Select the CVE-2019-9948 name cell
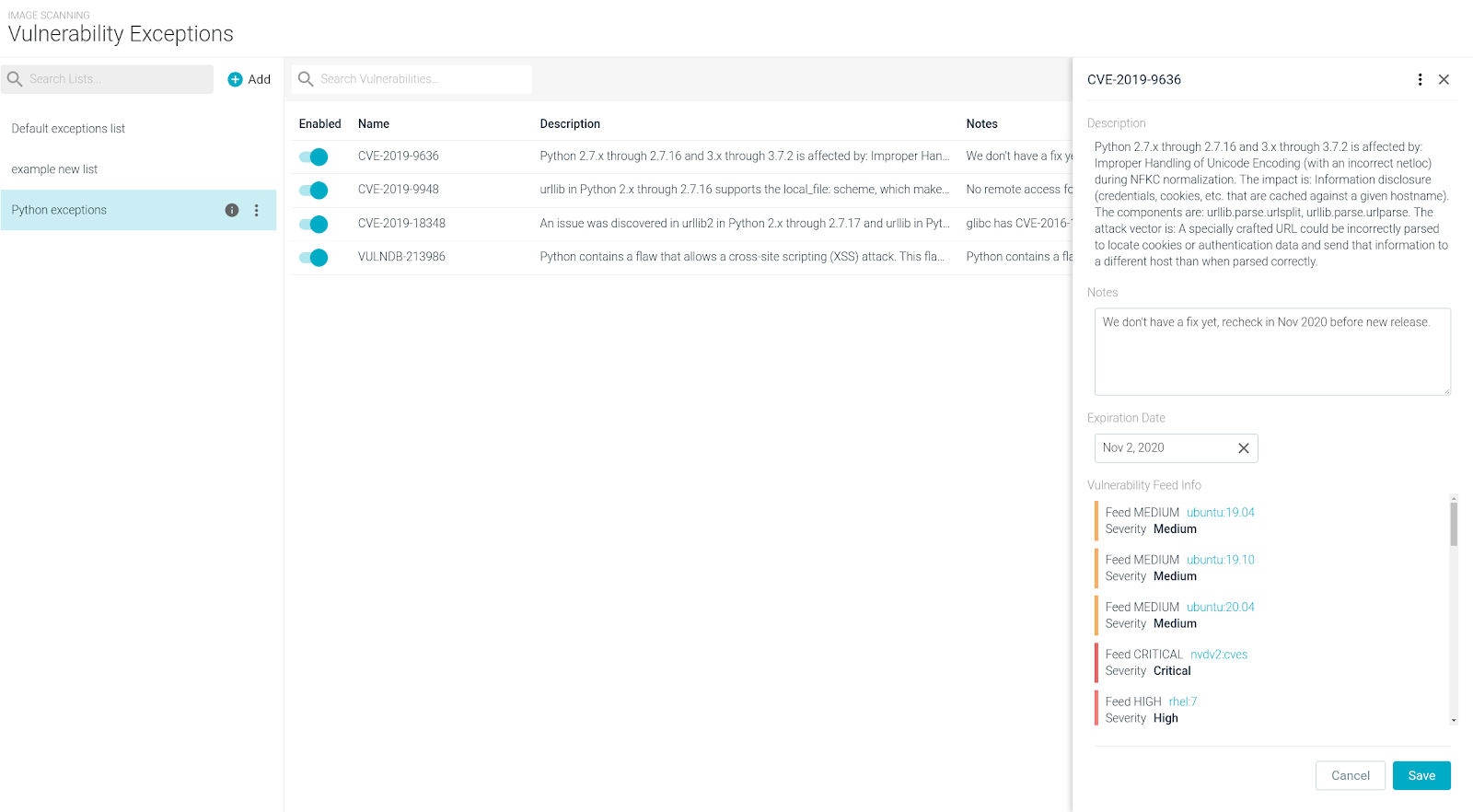Image resolution: width=1473 pixels, height=812 pixels. point(399,190)
